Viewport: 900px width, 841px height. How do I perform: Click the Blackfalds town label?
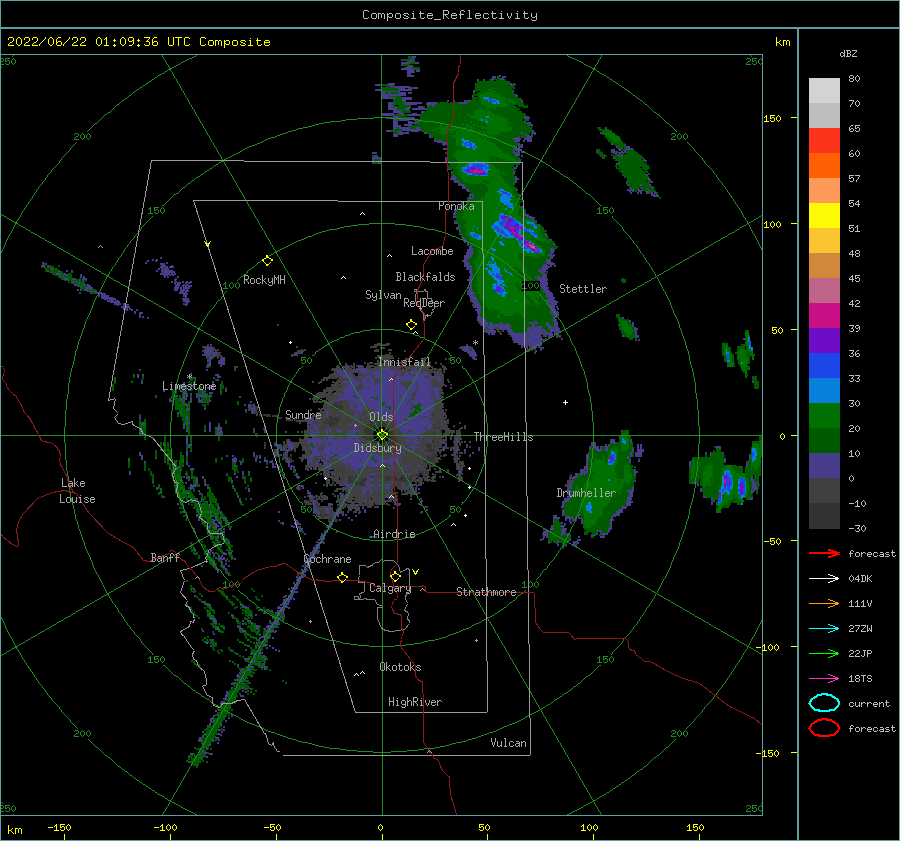425,277
